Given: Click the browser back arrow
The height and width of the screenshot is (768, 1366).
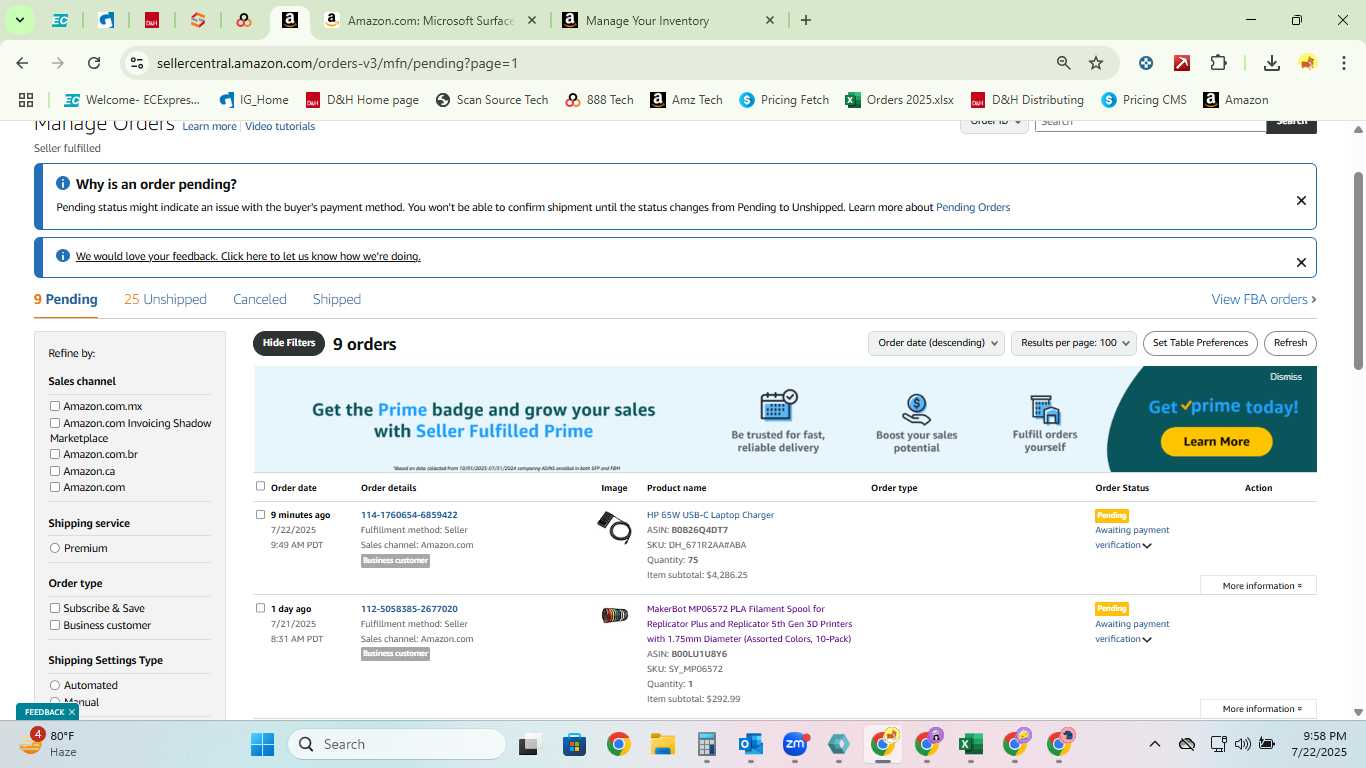Looking at the screenshot, I should point(22,63).
